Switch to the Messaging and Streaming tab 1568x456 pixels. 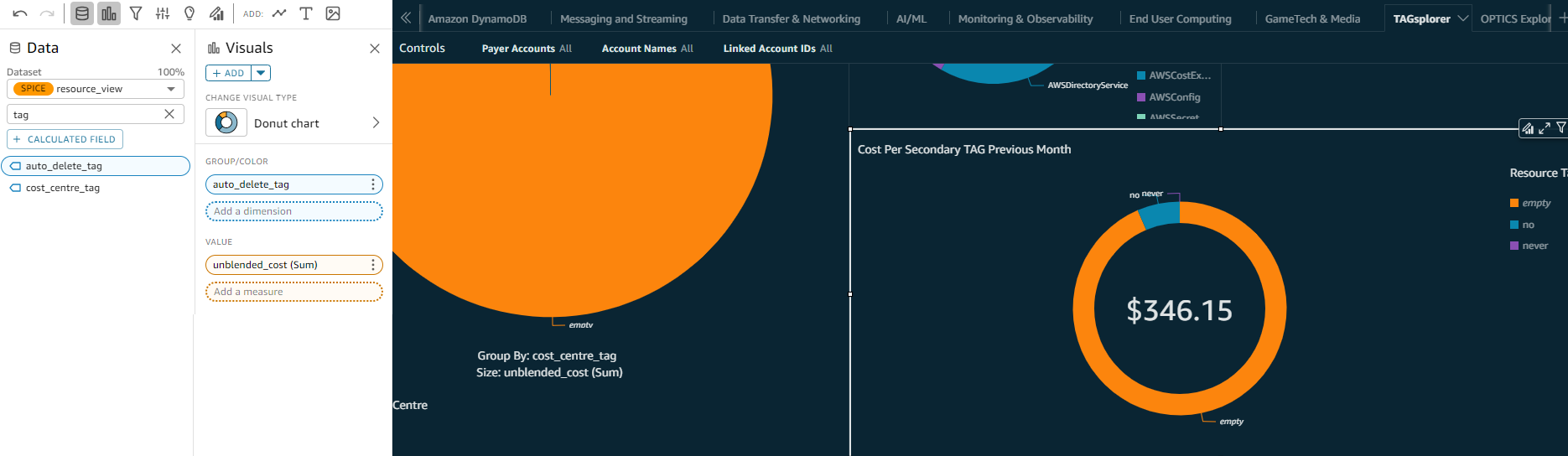click(x=623, y=18)
